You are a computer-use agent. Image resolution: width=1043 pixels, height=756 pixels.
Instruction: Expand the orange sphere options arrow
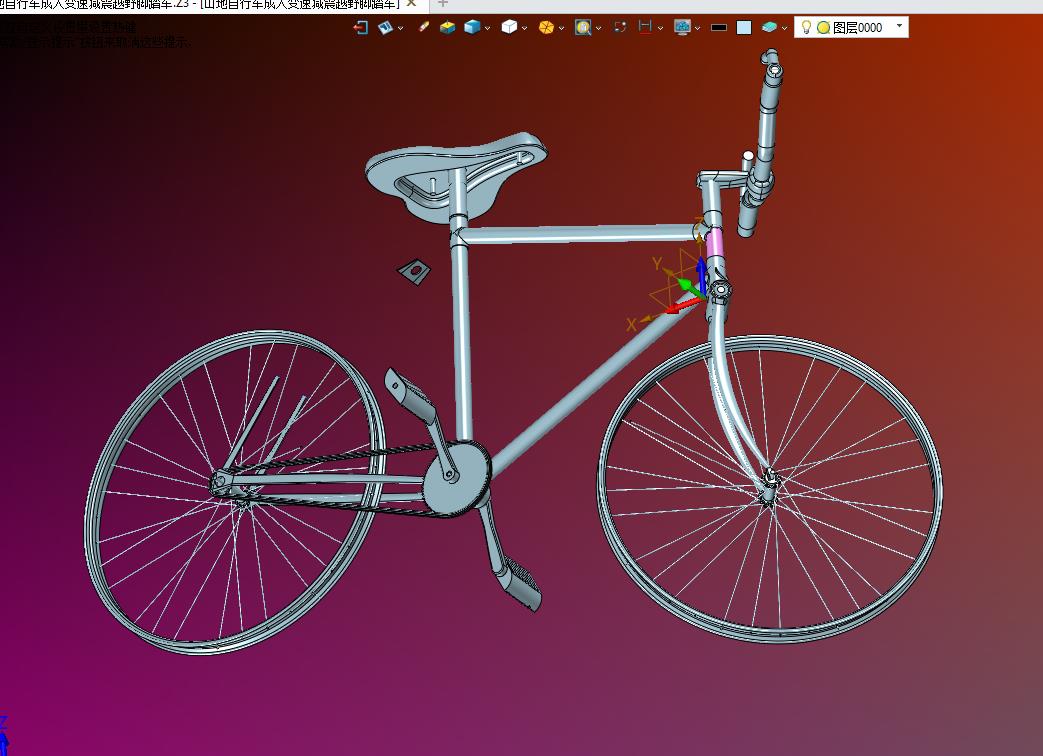(561, 28)
